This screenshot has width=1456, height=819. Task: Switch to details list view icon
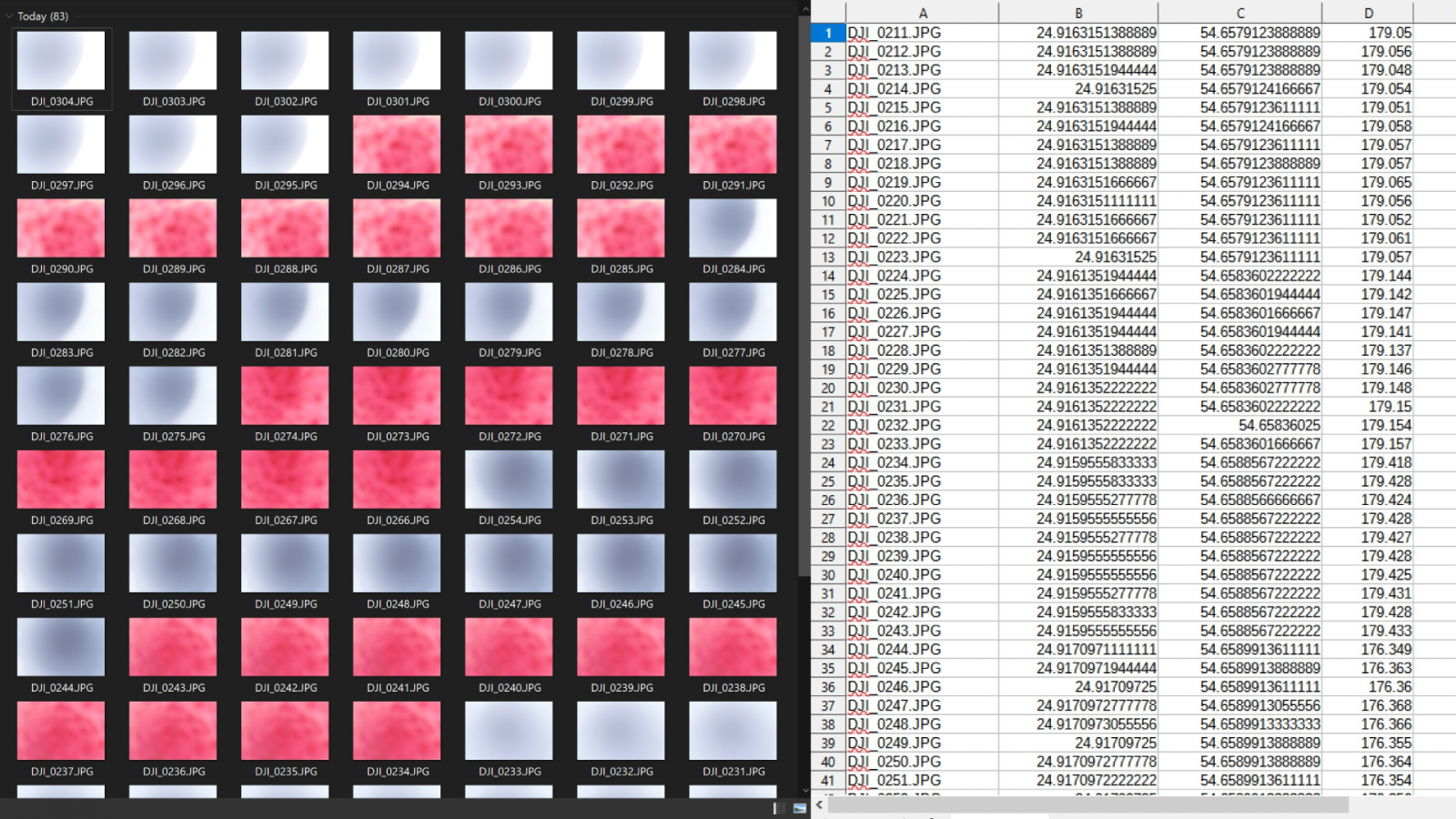click(780, 808)
